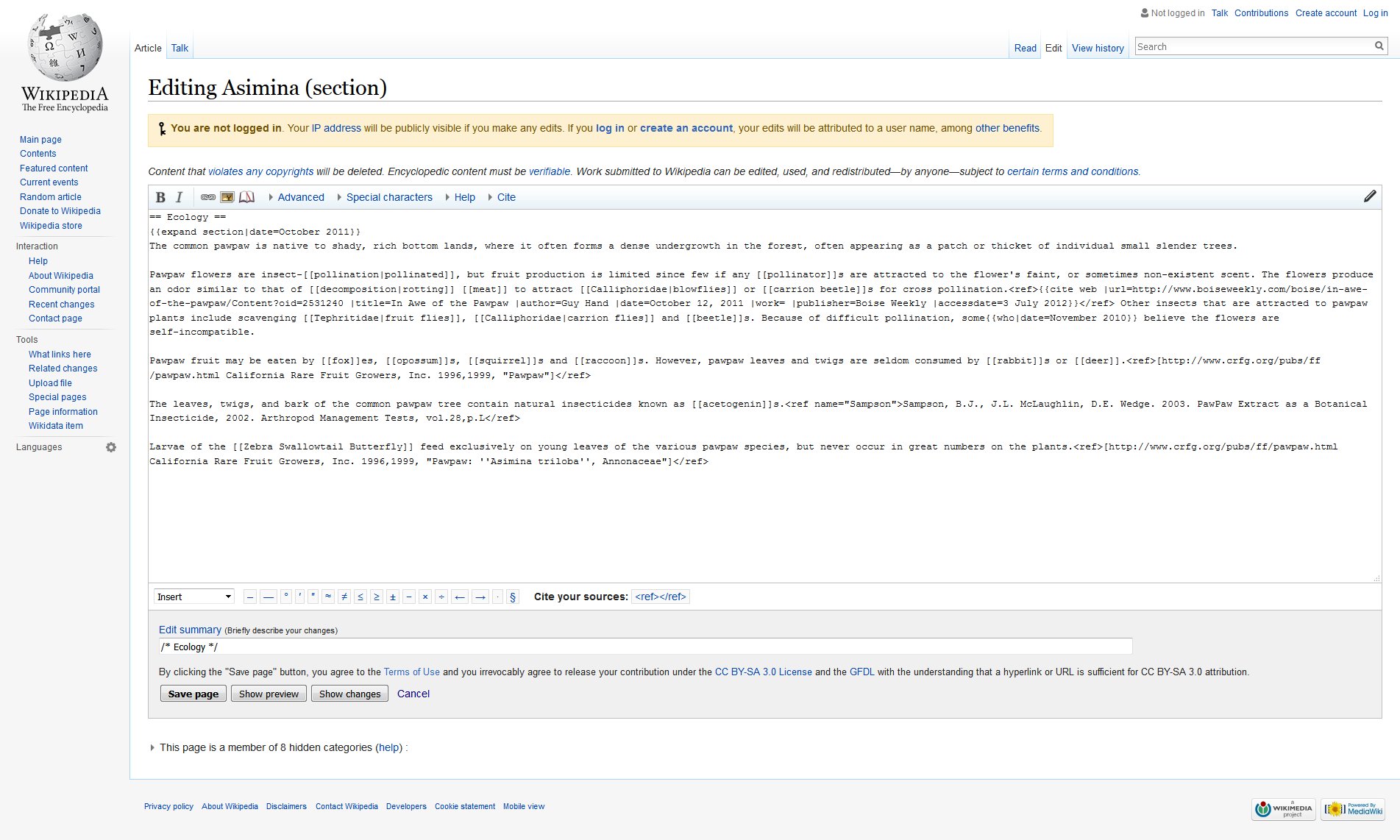Screen dimensions: 1400x840
Task: Click the Show preview button
Action: [269, 694]
